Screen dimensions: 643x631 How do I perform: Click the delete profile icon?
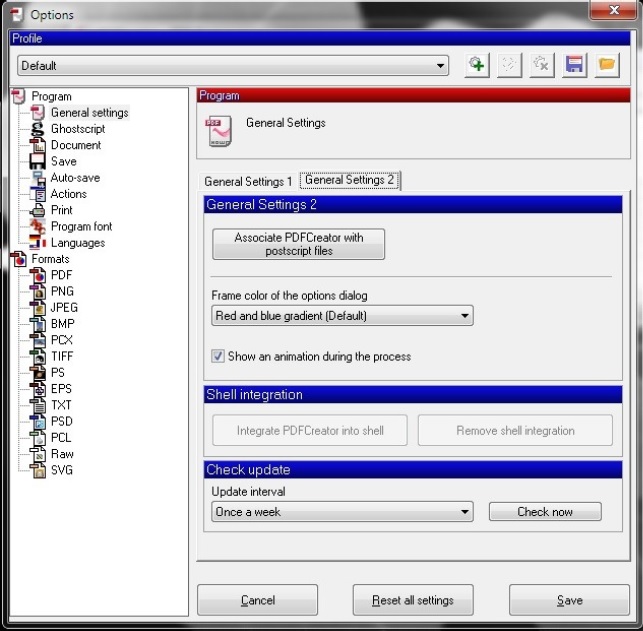pyautogui.click(x=542, y=65)
